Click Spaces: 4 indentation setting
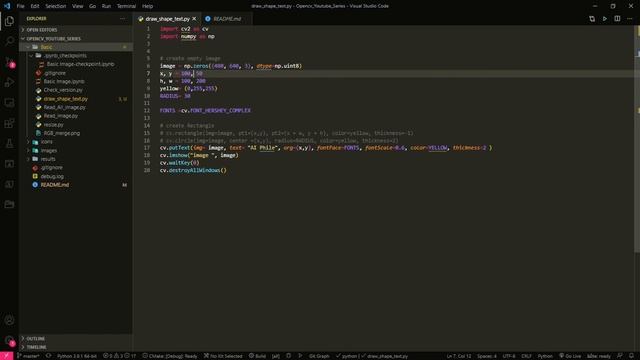Screen dimensions: 640x360 click(487, 356)
